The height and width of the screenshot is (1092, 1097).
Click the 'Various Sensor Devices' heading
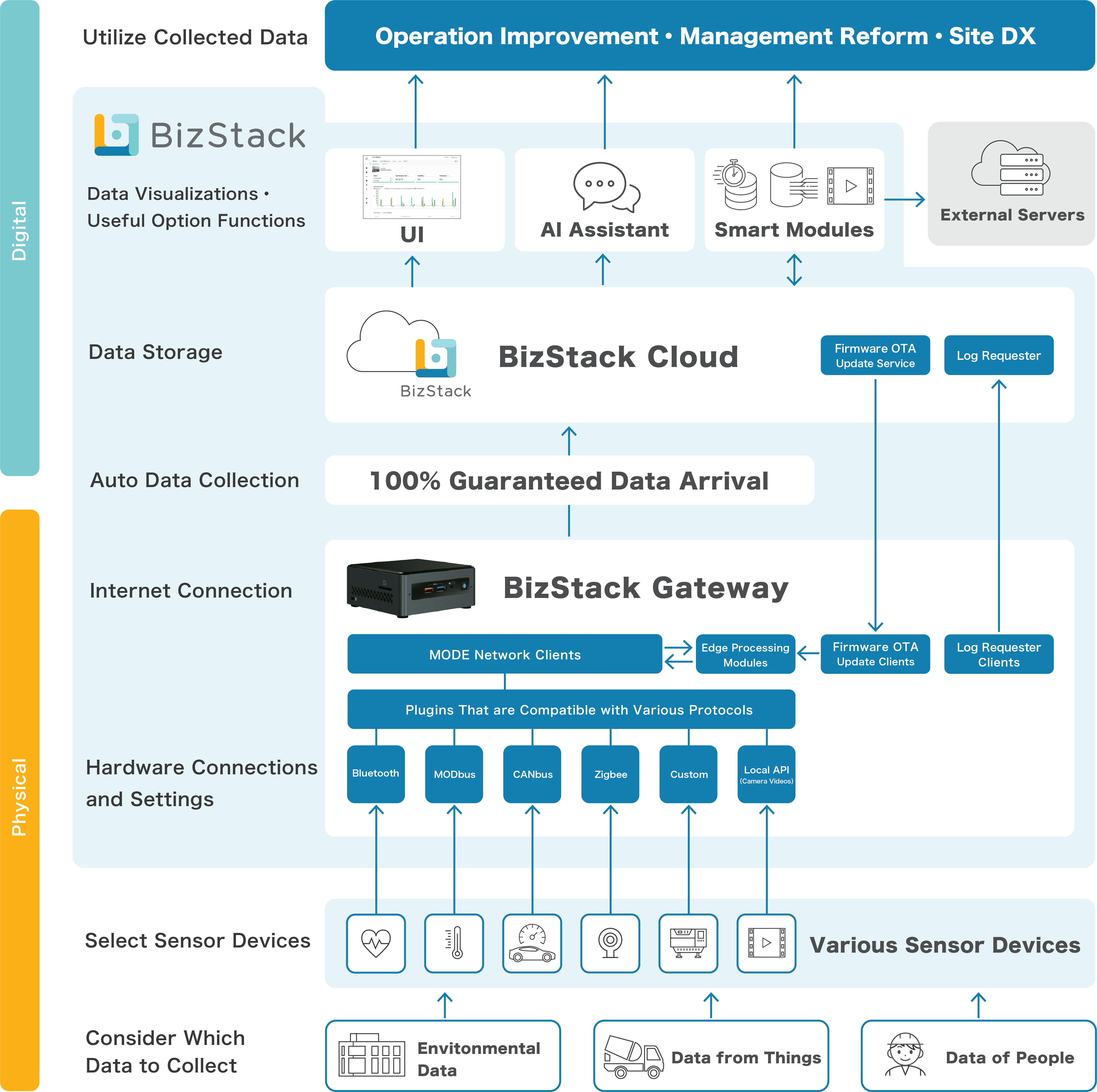point(945,945)
